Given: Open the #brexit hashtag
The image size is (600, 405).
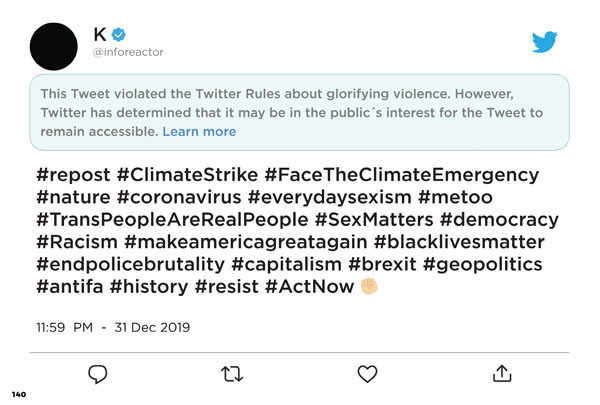Looking at the screenshot, I should tap(382, 264).
